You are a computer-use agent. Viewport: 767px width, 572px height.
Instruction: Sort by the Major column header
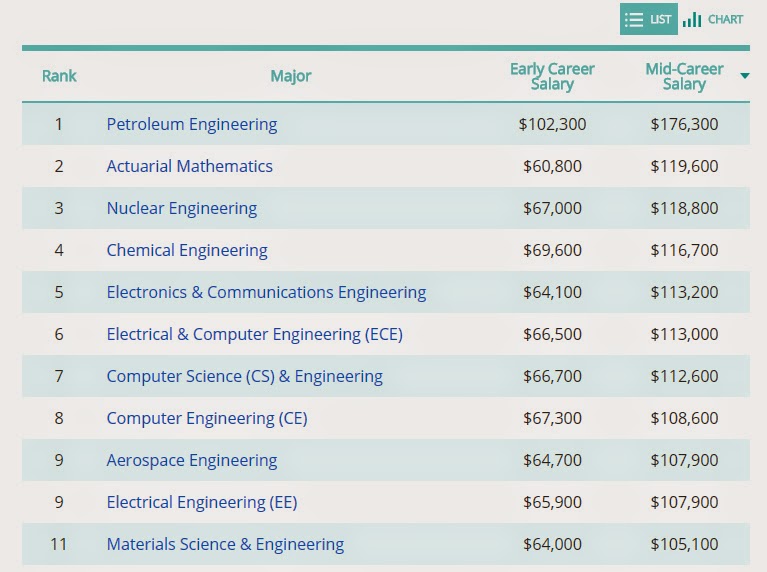click(x=291, y=76)
